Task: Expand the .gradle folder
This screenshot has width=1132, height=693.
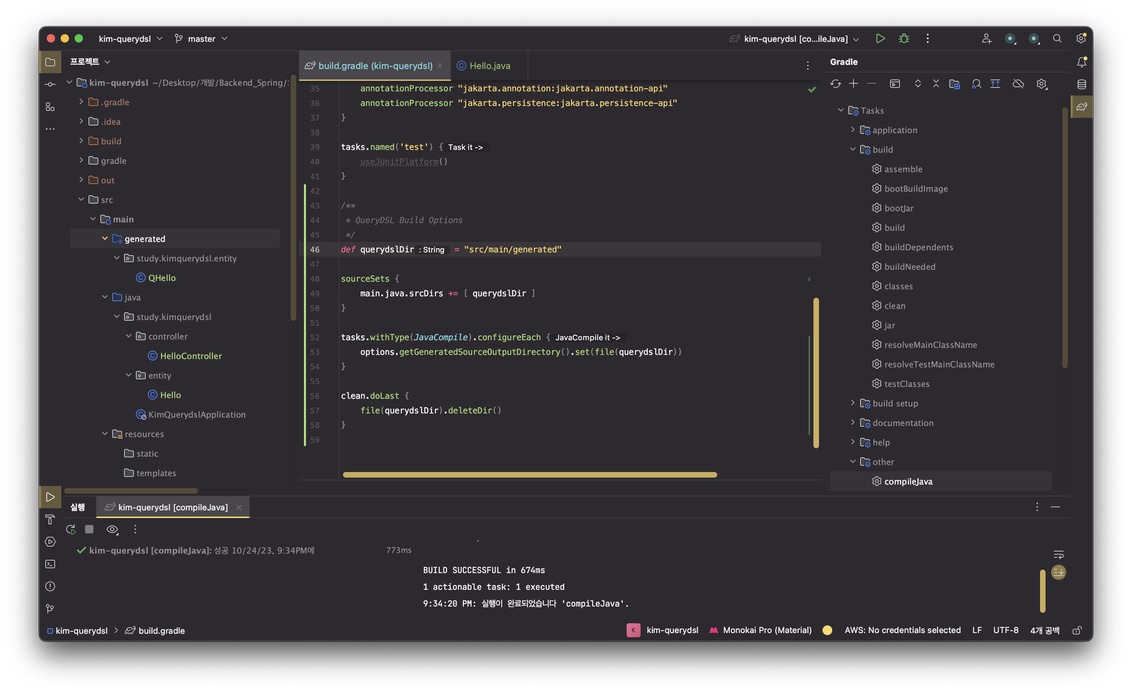Action: click(81, 102)
